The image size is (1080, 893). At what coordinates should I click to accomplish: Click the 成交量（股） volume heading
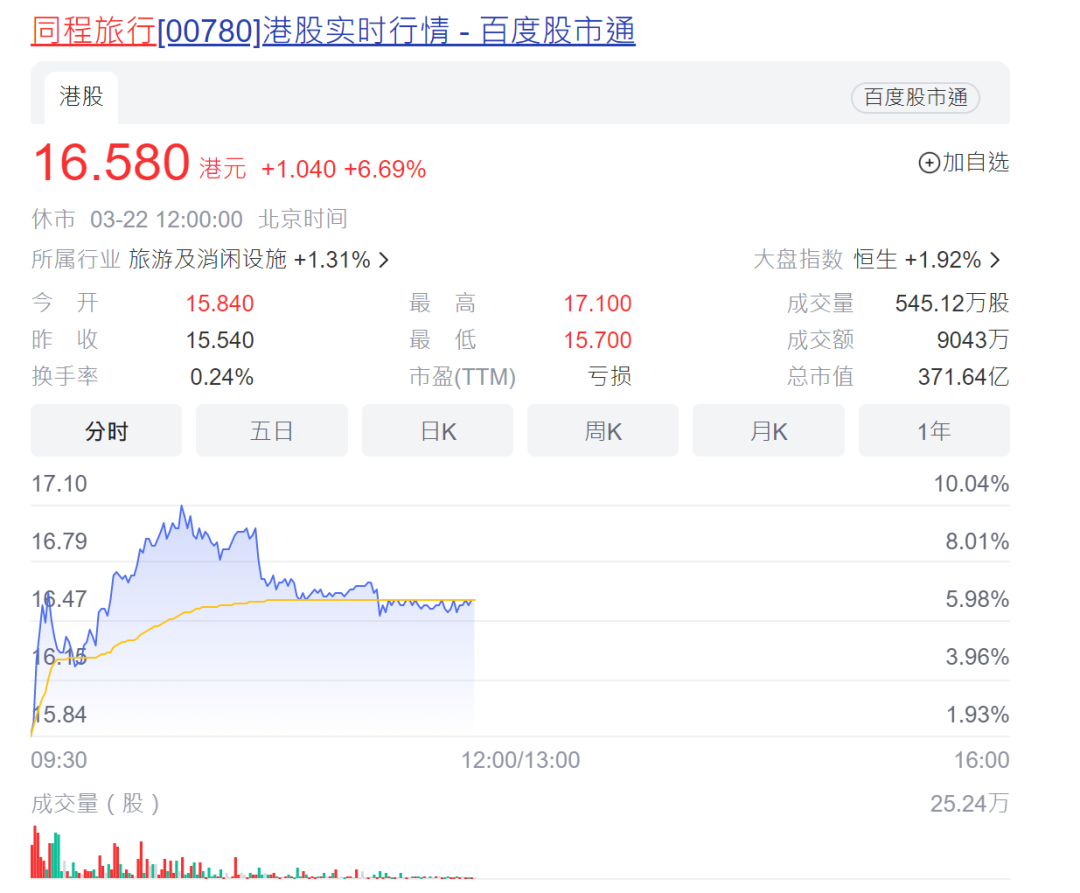point(95,803)
